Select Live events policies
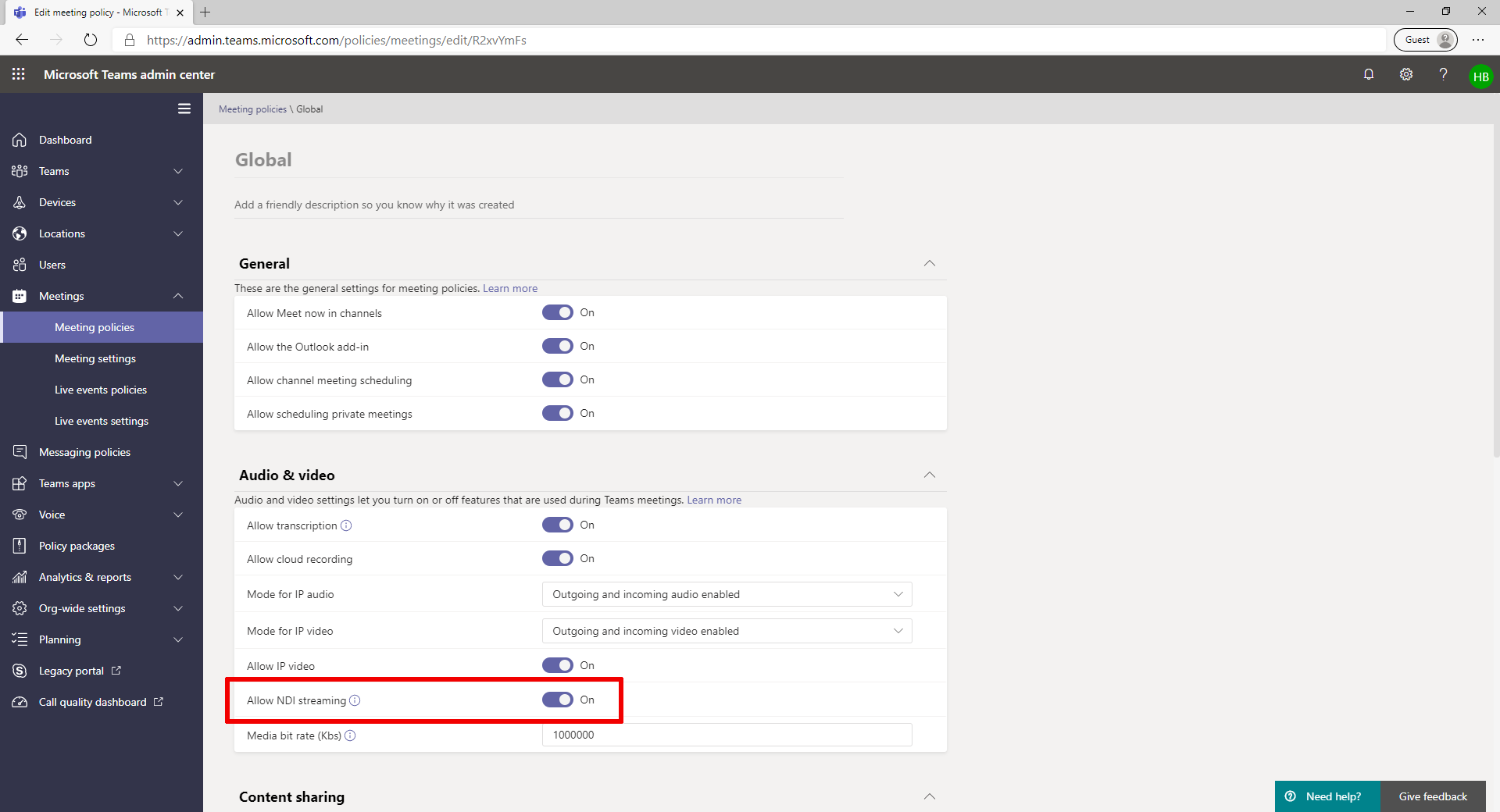This screenshot has width=1500, height=812. click(x=102, y=390)
